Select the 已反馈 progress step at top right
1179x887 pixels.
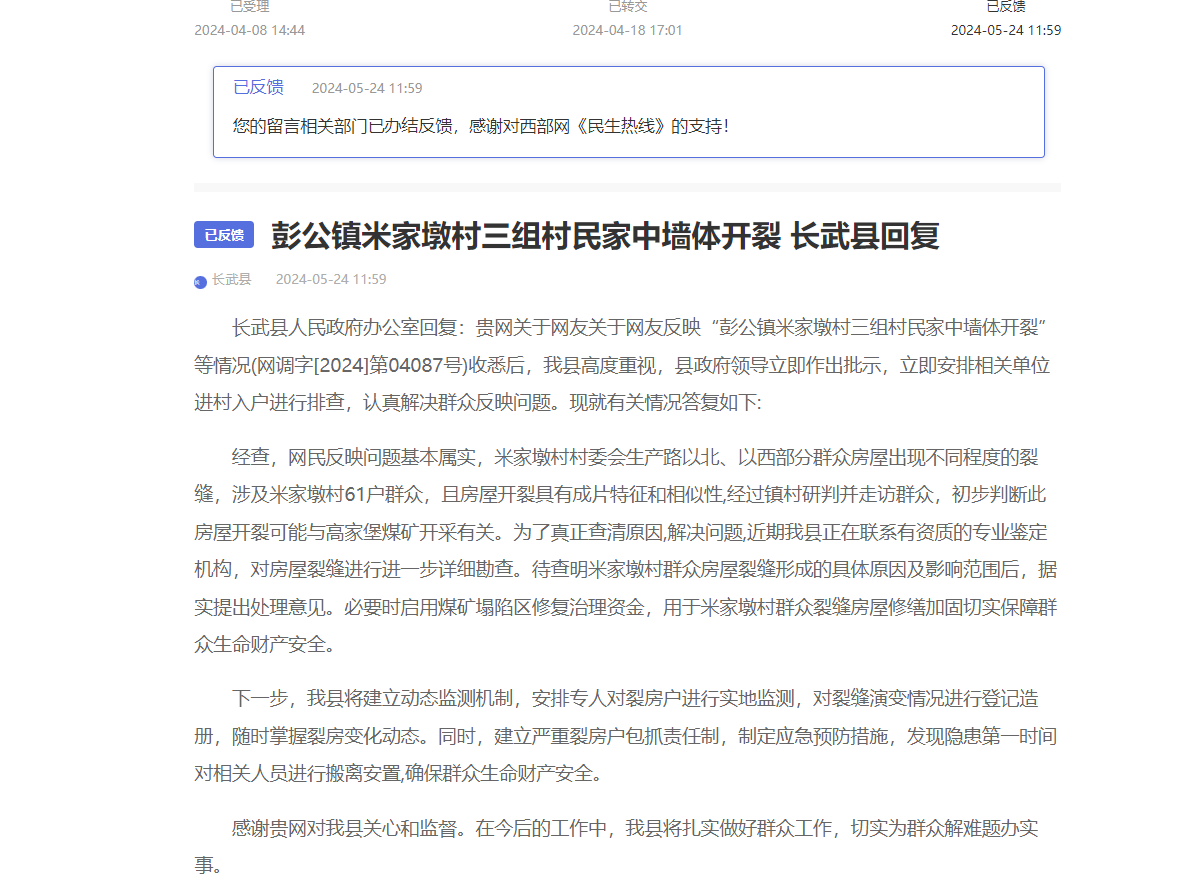point(1005,7)
